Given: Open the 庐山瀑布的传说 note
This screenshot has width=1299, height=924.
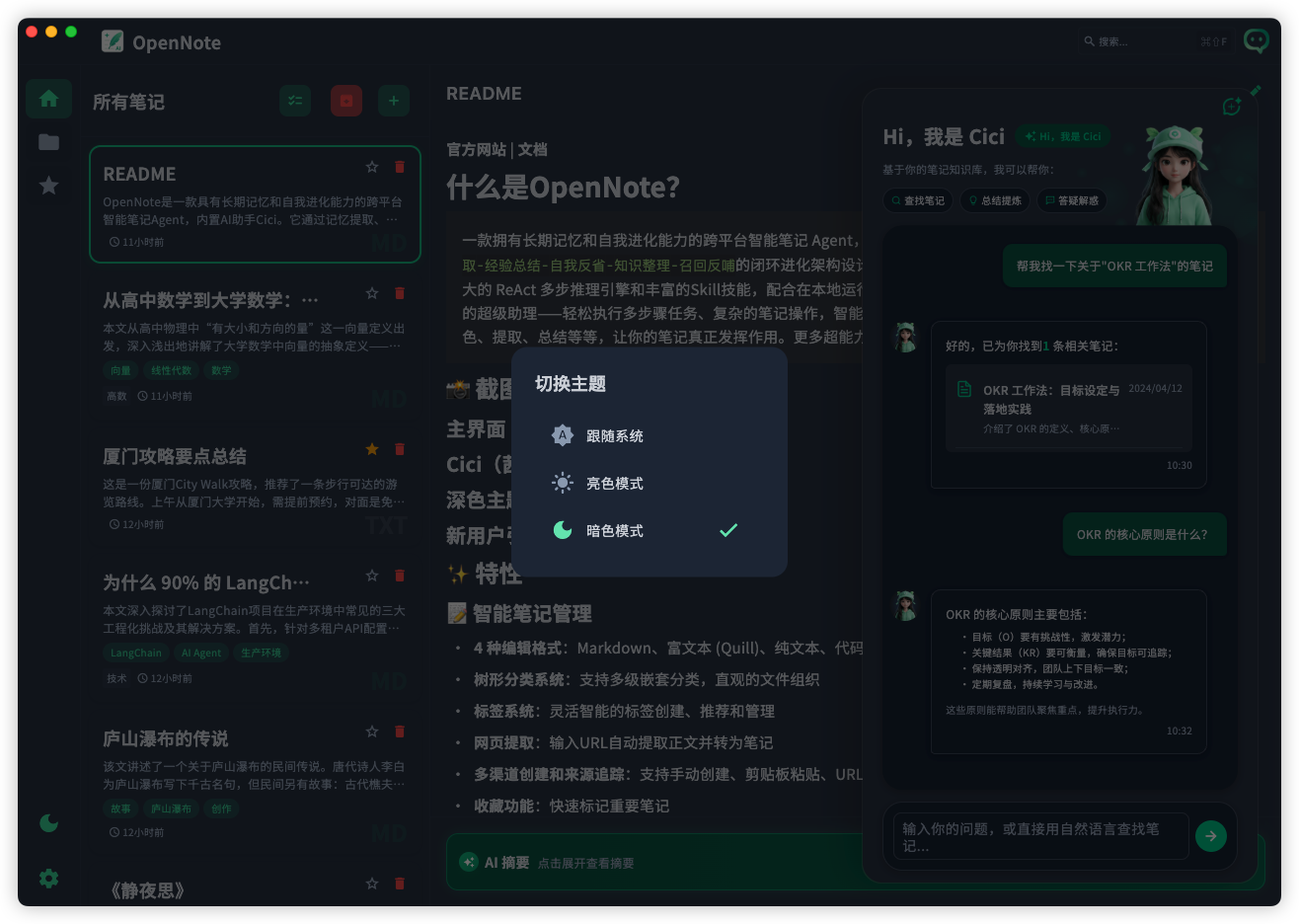Looking at the screenshot, I should point(255,785).
